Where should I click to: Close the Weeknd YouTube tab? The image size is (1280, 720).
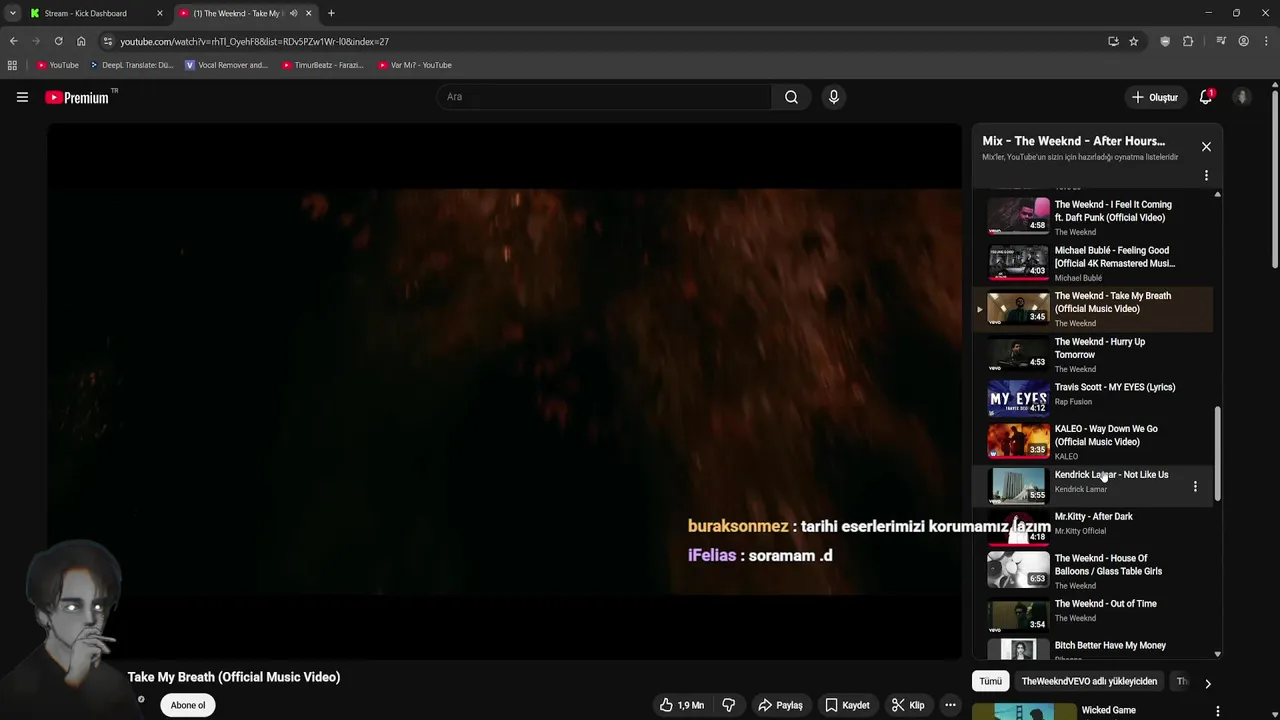(308, 13)
